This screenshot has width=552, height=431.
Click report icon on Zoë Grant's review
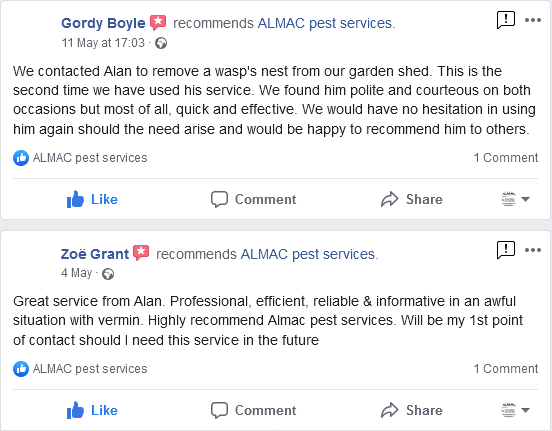(506, 250)
